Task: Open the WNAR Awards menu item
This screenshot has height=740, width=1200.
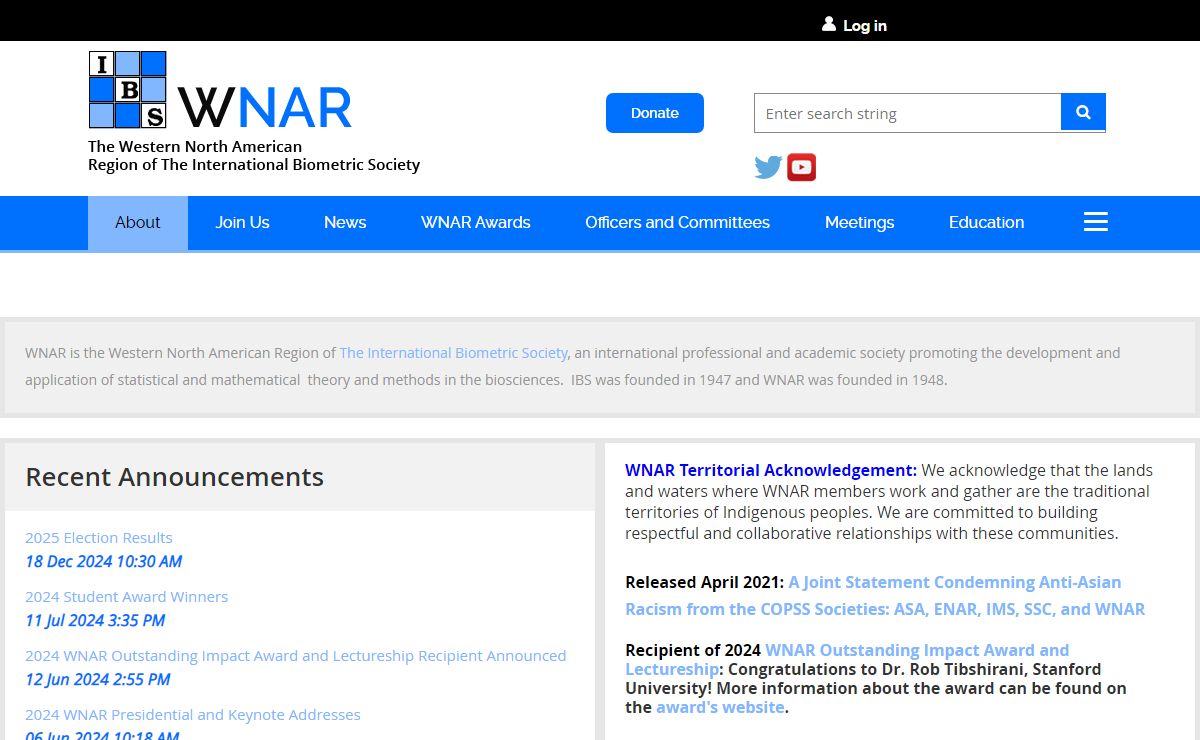Action: pos(476,223)
